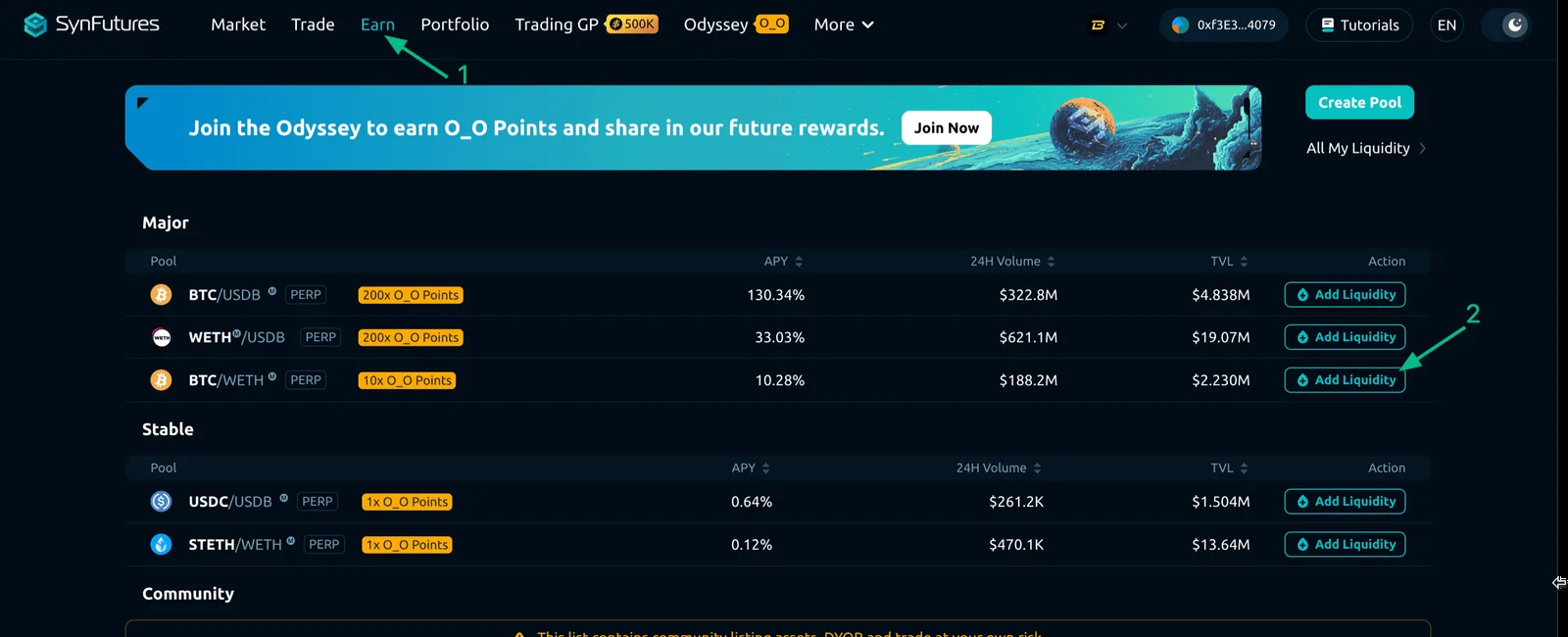Go to the Portfolio menu item

[x=455, y=24]
